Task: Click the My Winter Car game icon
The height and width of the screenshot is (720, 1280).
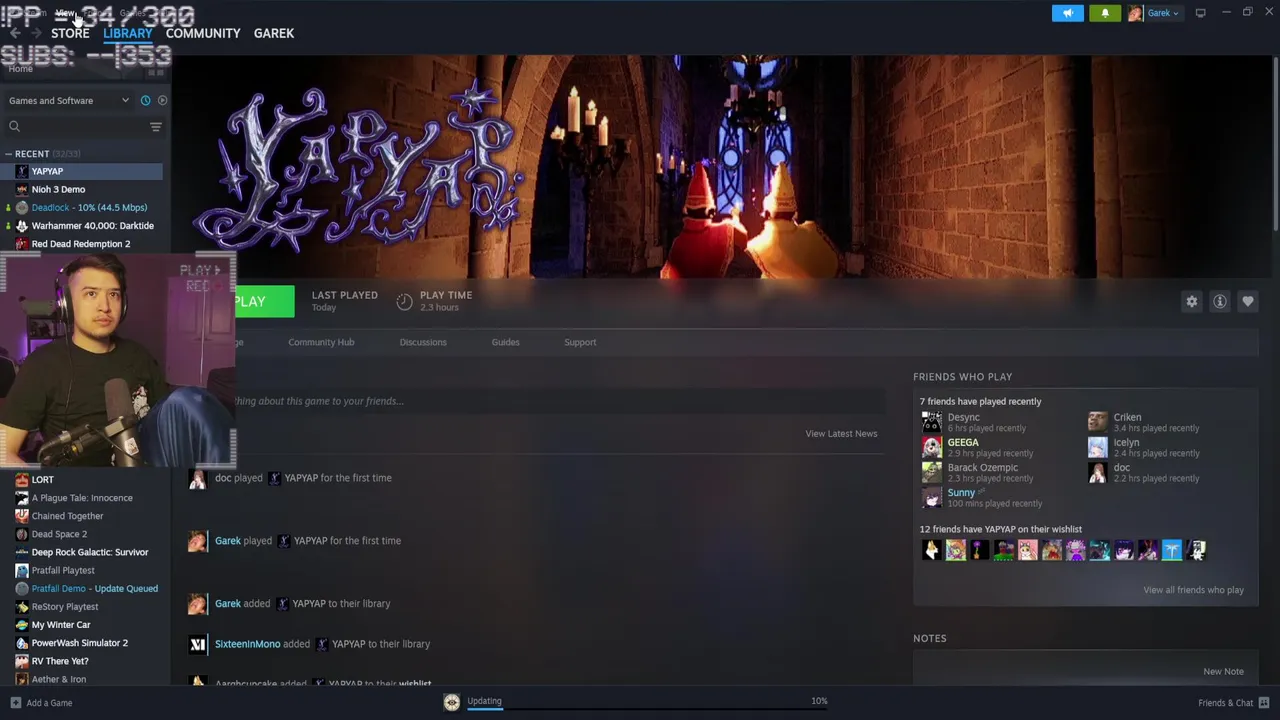Action: (22, 625)
